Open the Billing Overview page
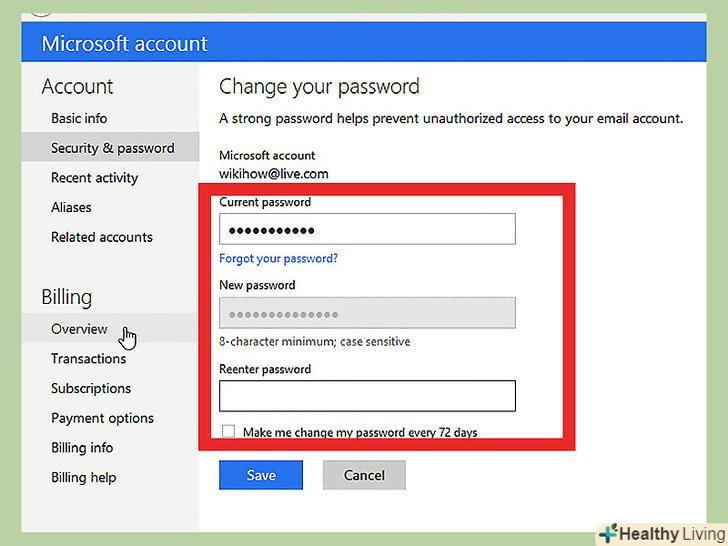Viewport: 728px width, 546px height. (79, 329)
